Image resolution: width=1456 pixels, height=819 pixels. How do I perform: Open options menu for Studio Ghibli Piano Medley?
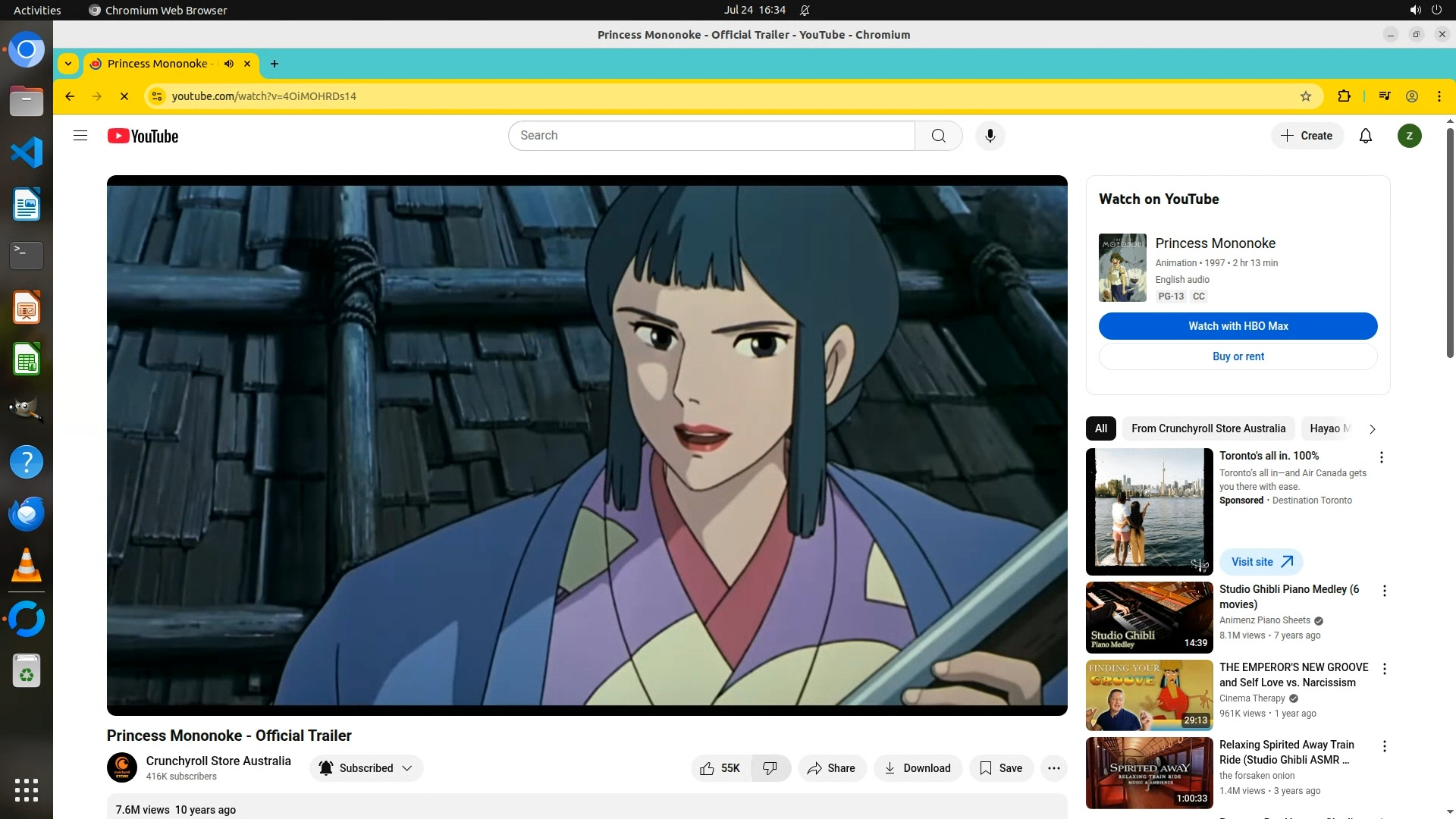click(x=1384, y=591)
